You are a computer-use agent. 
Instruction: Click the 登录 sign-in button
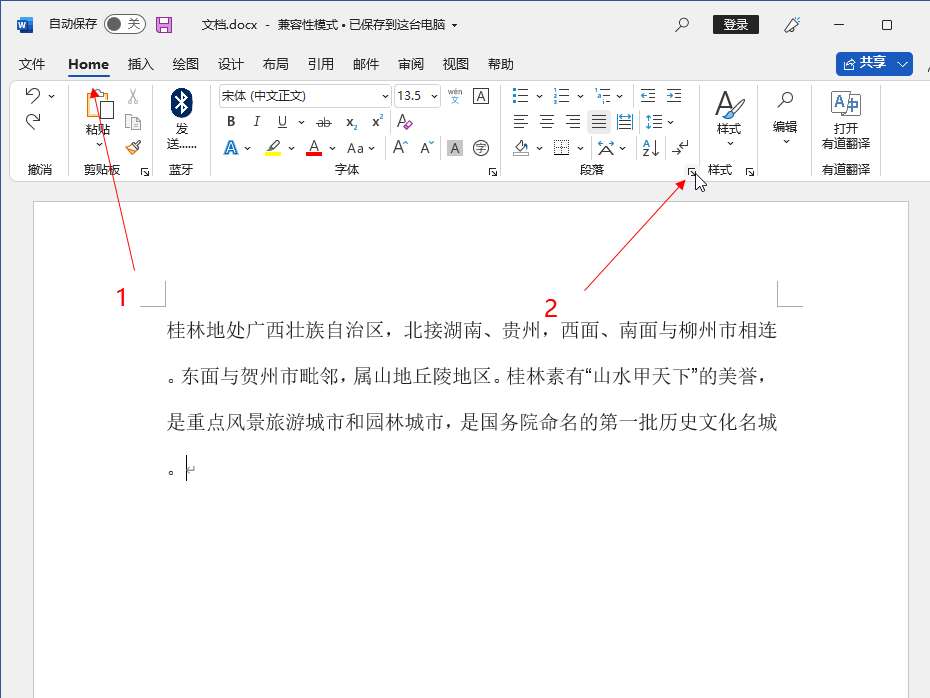735,24
